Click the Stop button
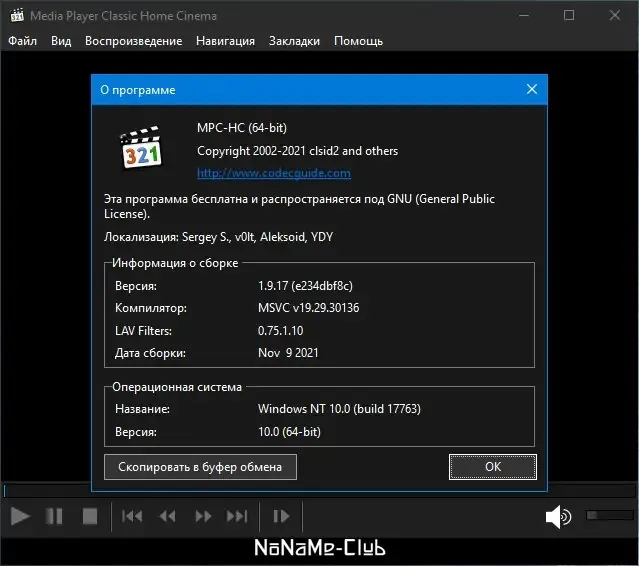 (x=90, y=516)
